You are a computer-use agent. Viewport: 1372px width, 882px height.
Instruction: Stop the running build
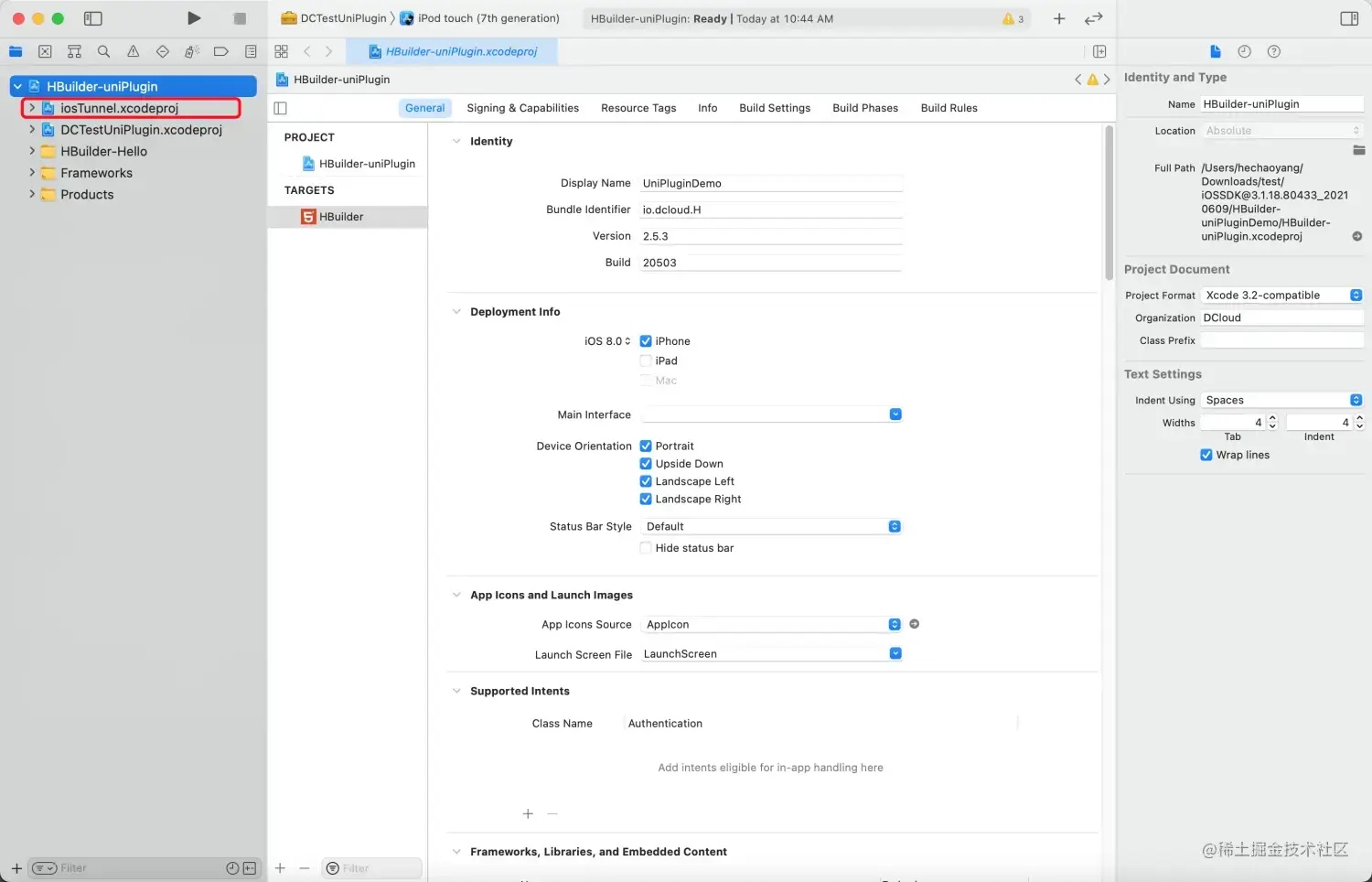tap(240, 18)
